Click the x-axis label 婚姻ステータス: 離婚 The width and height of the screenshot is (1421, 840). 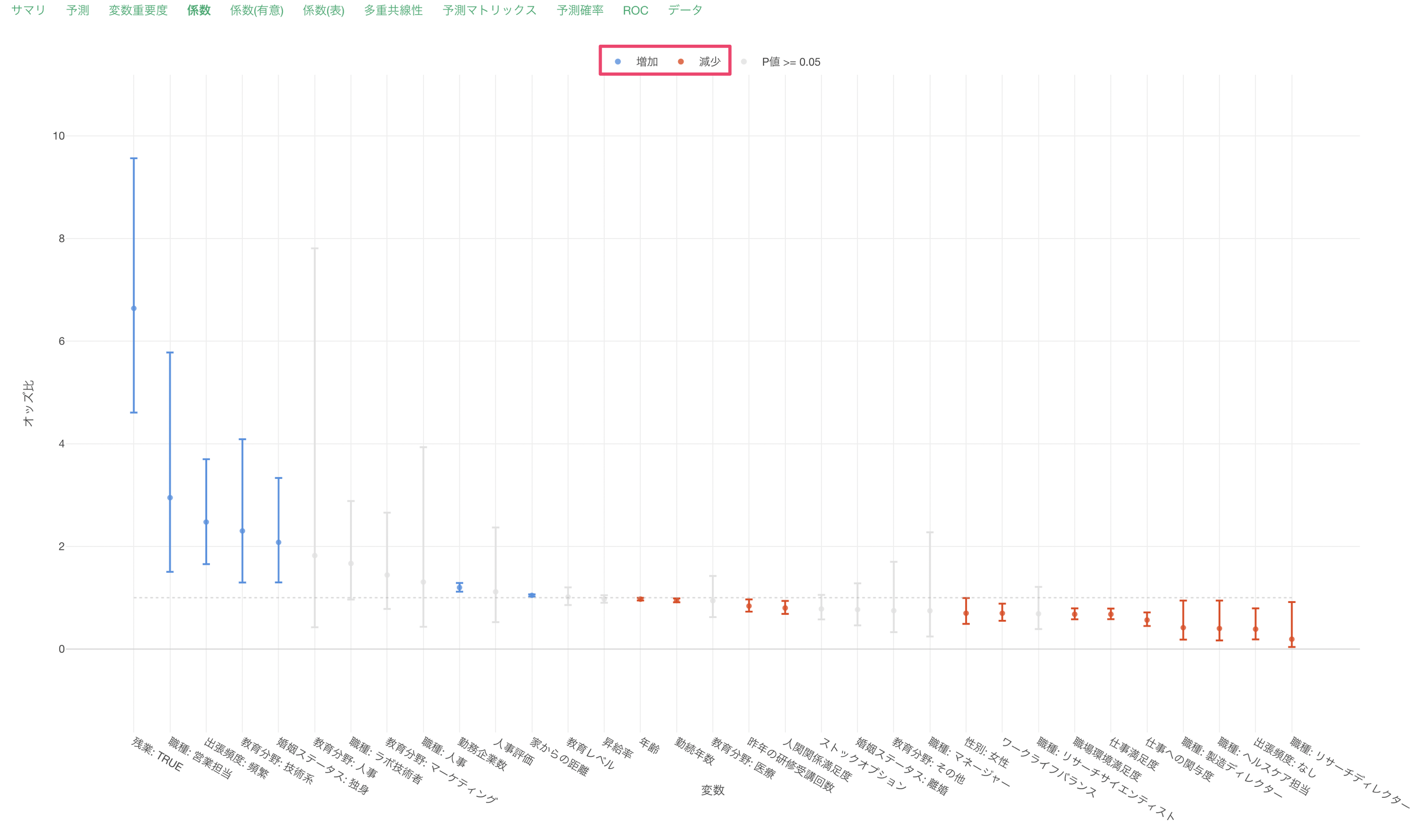pos(901,766)
